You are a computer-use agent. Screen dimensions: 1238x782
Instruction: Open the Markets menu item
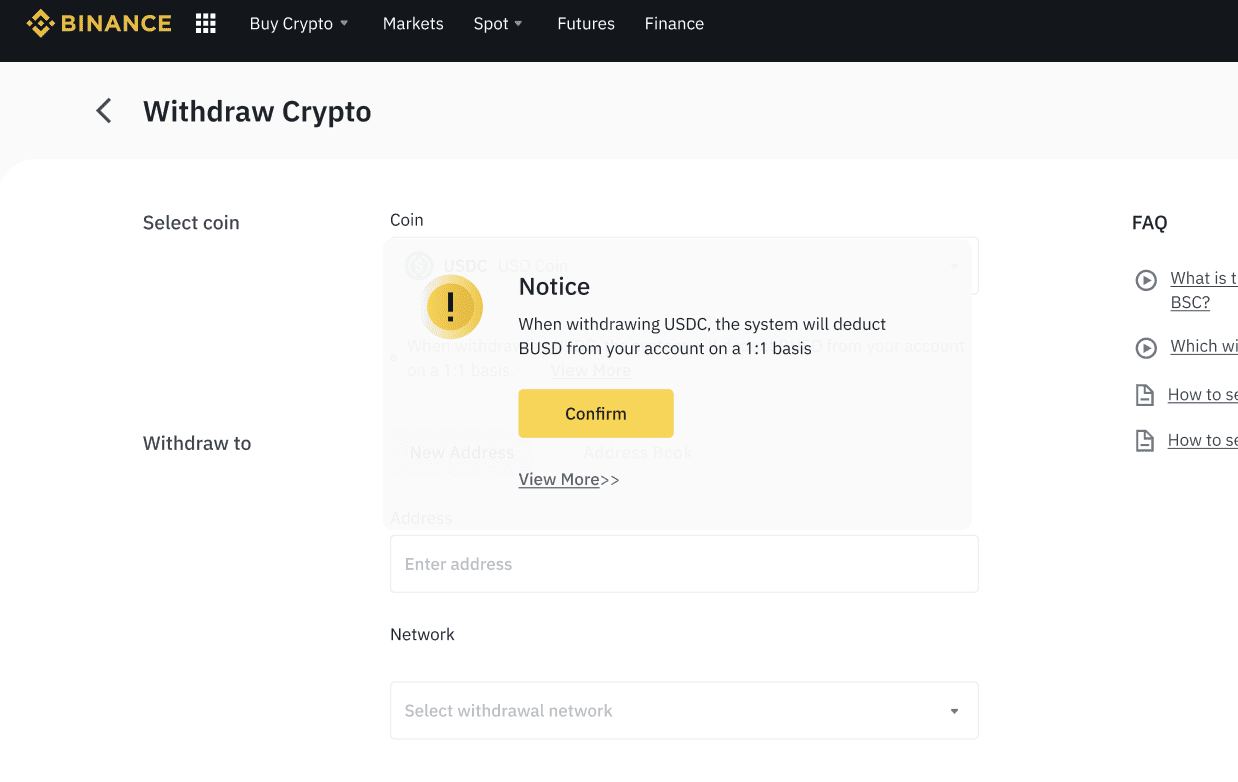pos(413,23)
